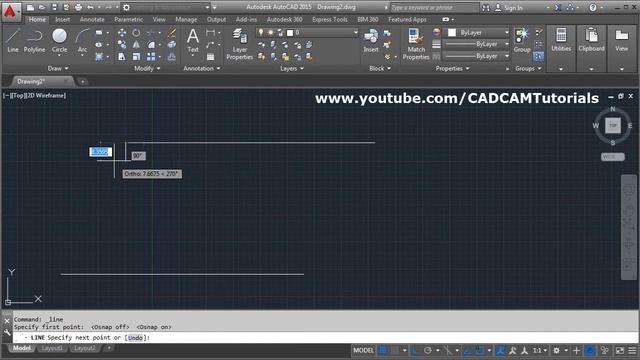Click the viewport label Top 2D Wireframe
The height and width of the screenshot is (360, 640).
coord(34,96)
